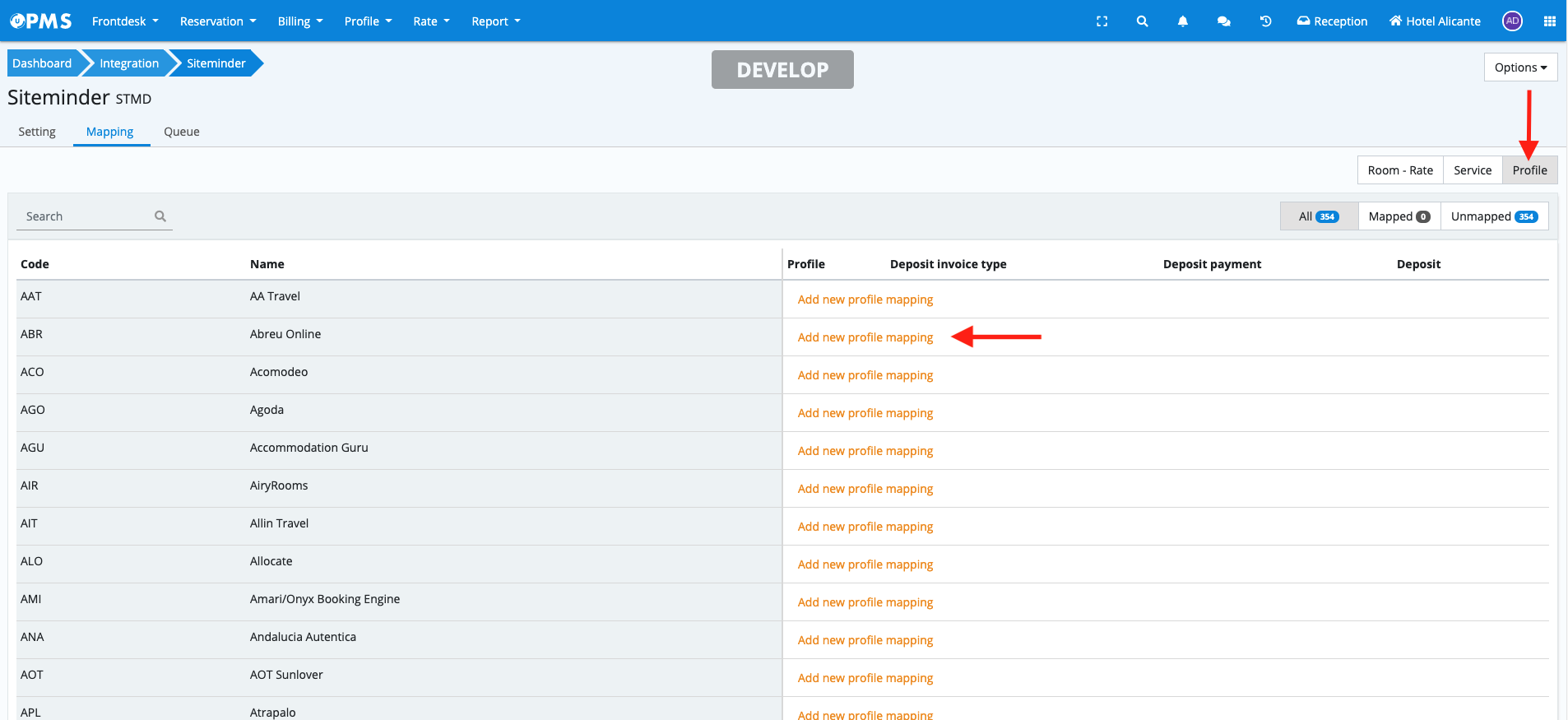The height and width of the screenshot is (720, 1568).
Task: Select the All 354 filter
Action: (x=1319, y=216)
